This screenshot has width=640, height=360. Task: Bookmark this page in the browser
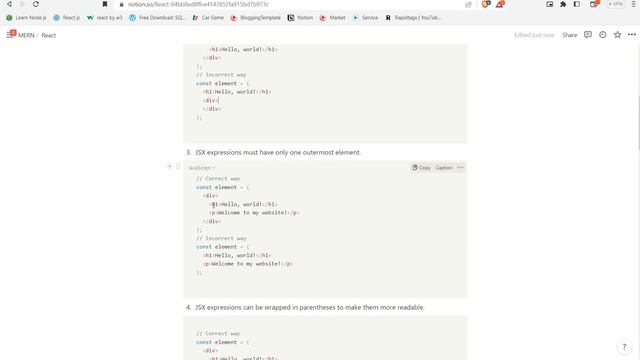click(105, 4)
